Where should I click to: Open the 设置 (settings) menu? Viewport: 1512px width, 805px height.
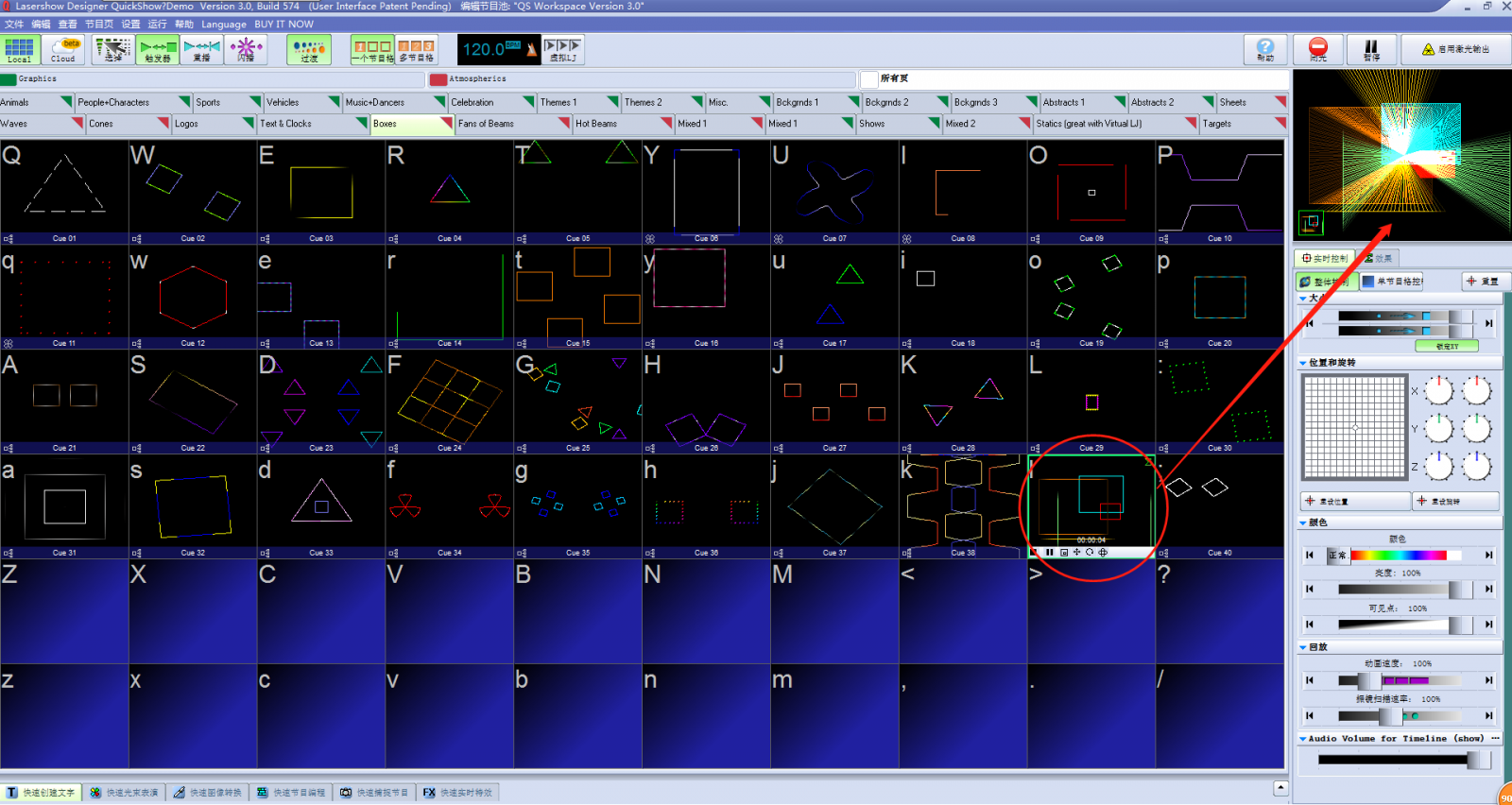point(130,24)
